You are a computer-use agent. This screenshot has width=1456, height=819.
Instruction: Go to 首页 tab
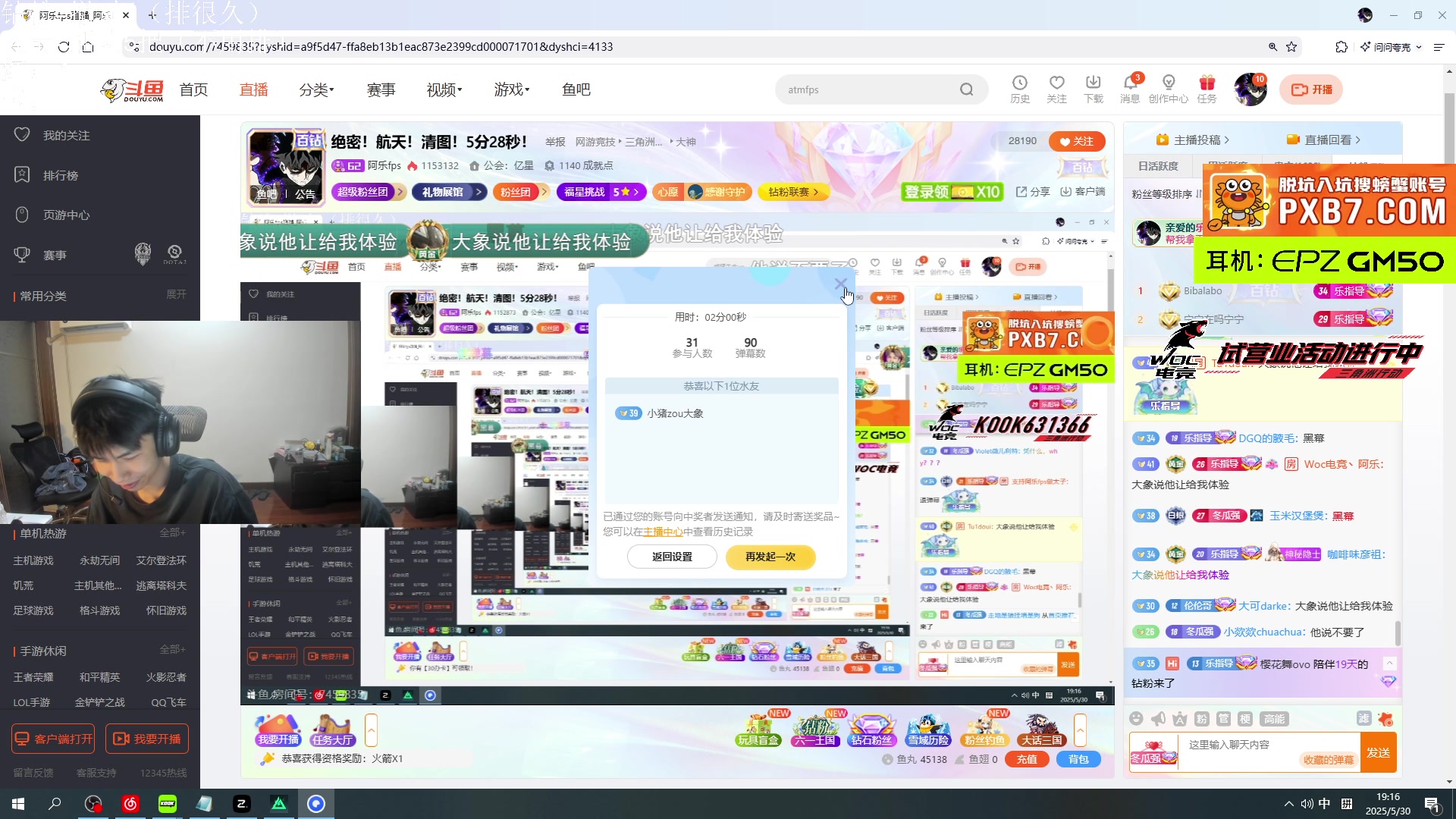[193, 89]
